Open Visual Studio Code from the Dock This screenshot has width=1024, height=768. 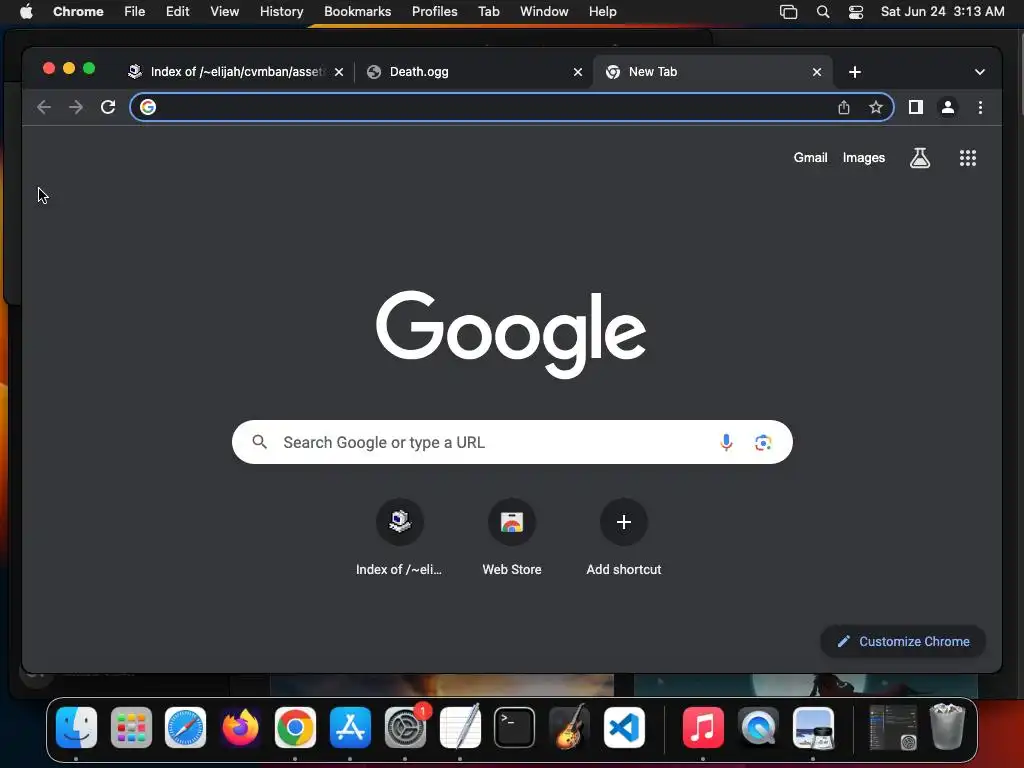[624, 728]
